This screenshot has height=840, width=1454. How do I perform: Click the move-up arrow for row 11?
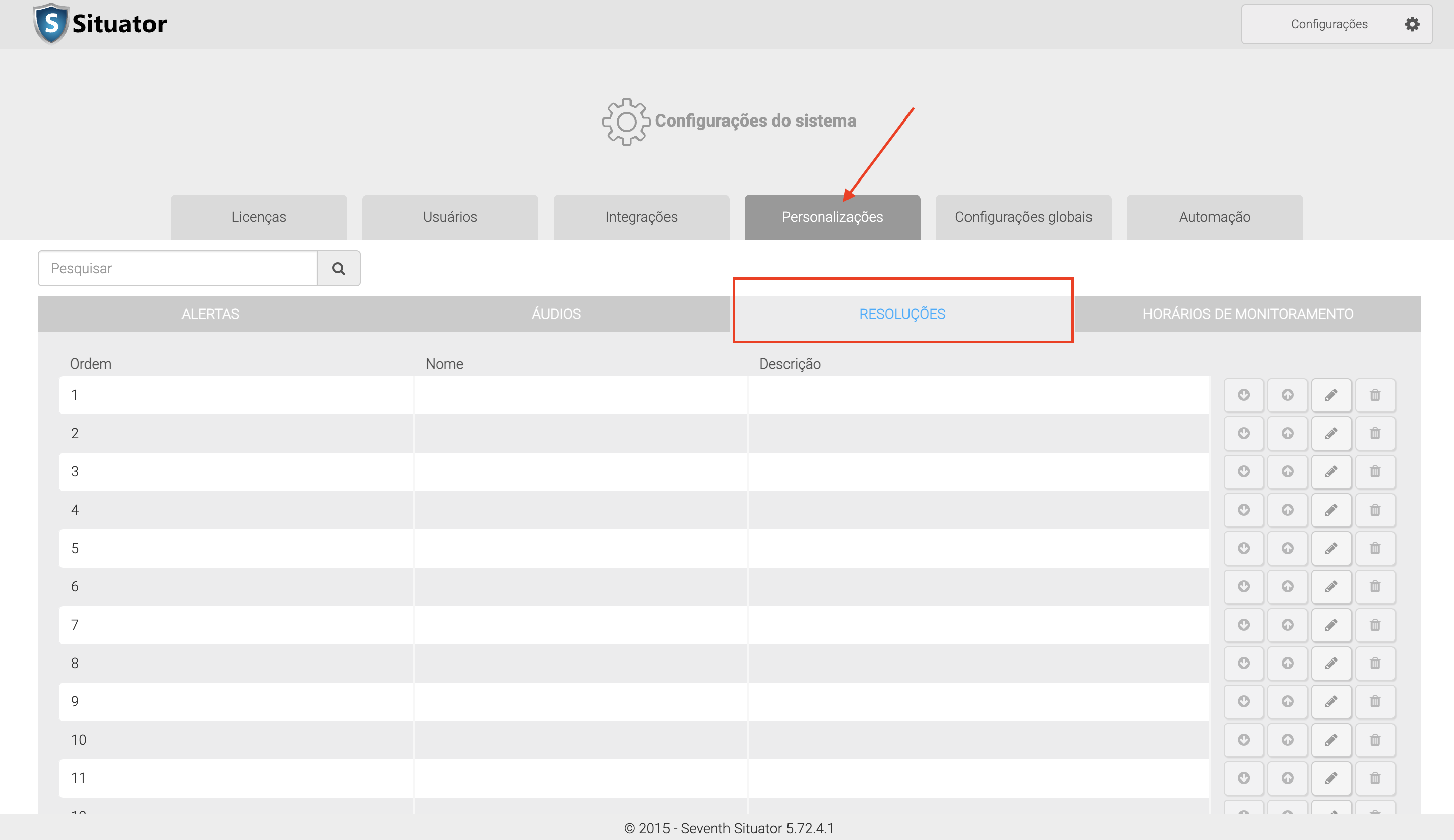pos(1287,778)
